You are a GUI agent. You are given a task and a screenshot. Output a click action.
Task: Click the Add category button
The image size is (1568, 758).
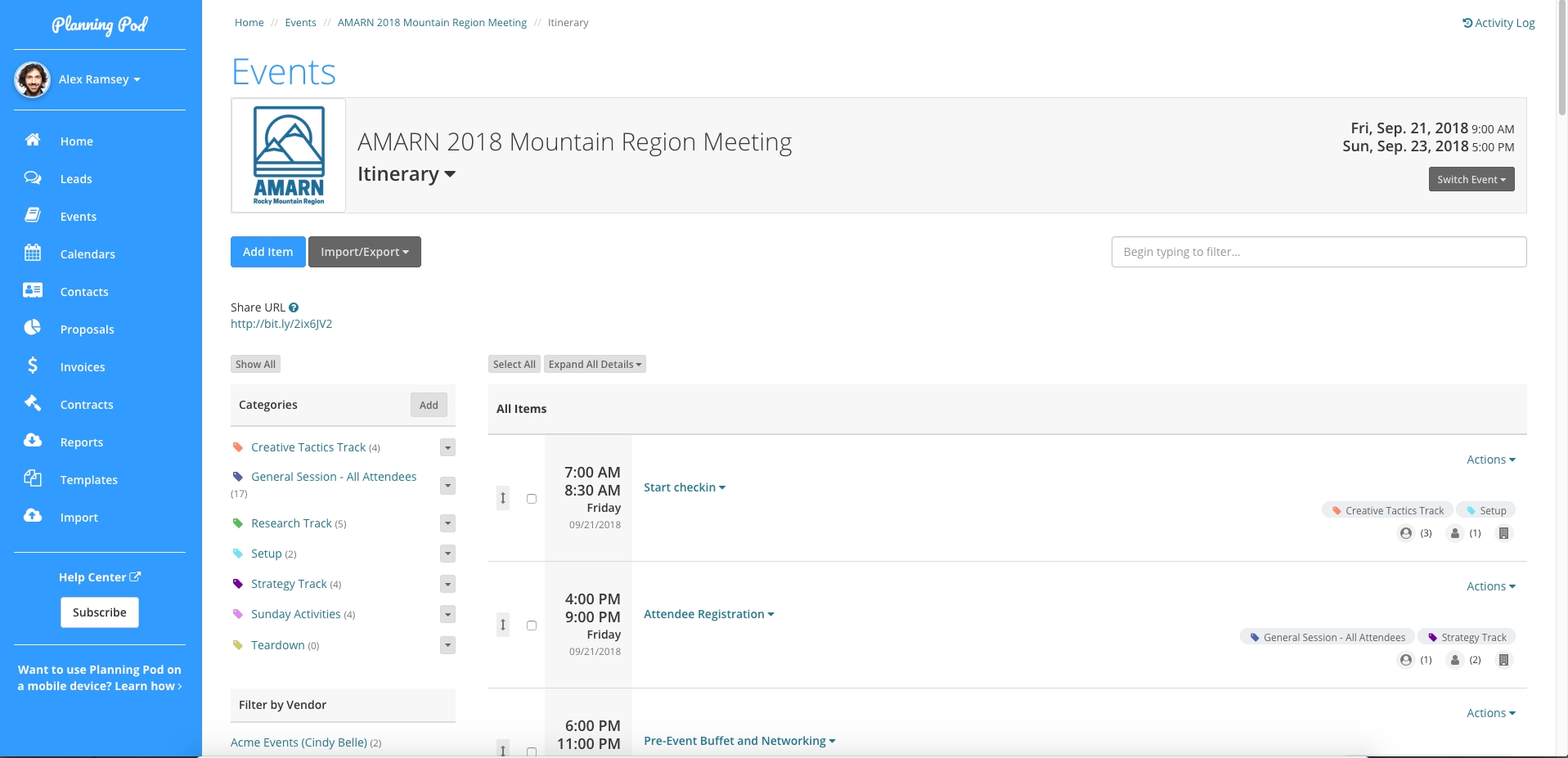tap(429, 405)
